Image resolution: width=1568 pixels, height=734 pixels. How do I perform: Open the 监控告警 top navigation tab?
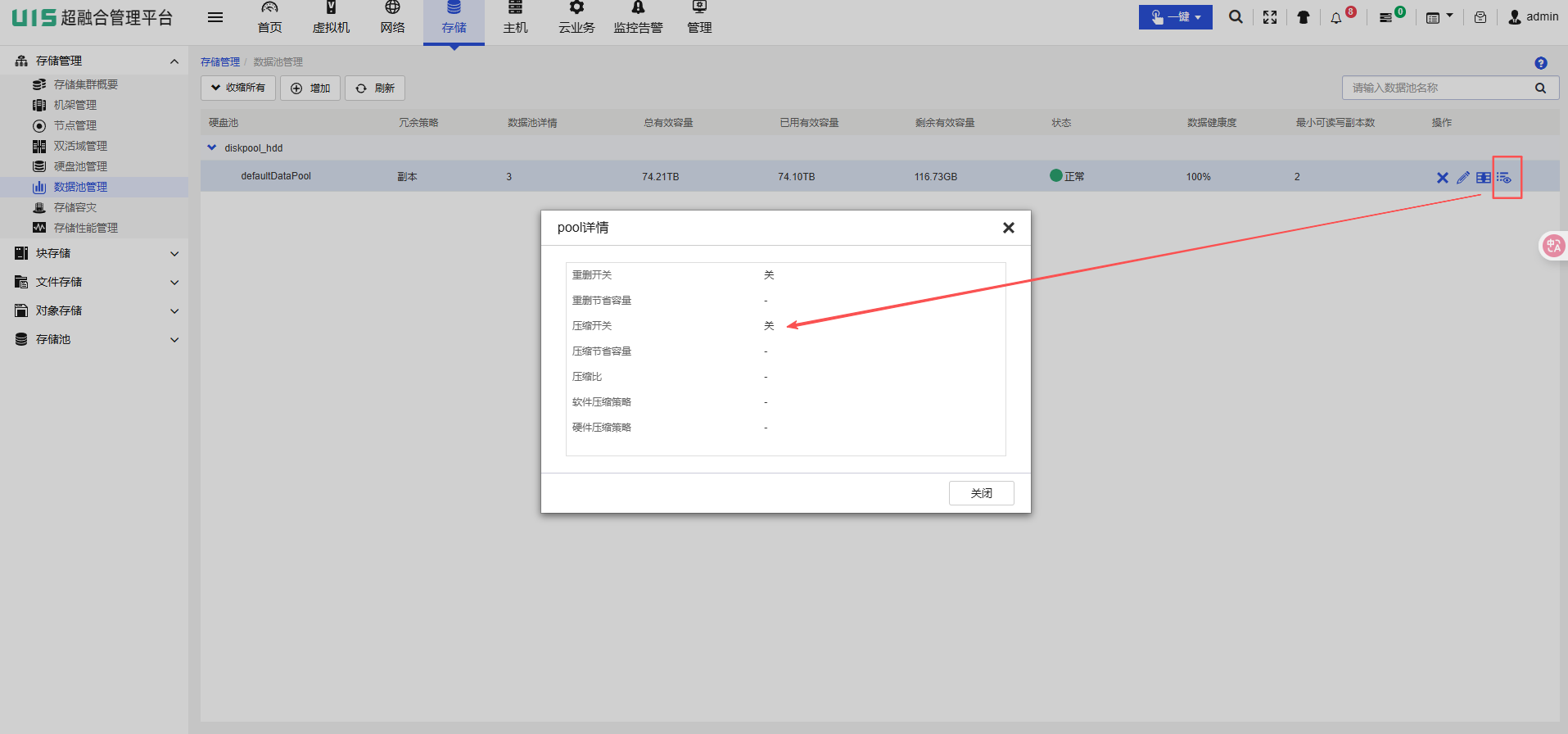point(638,18)
